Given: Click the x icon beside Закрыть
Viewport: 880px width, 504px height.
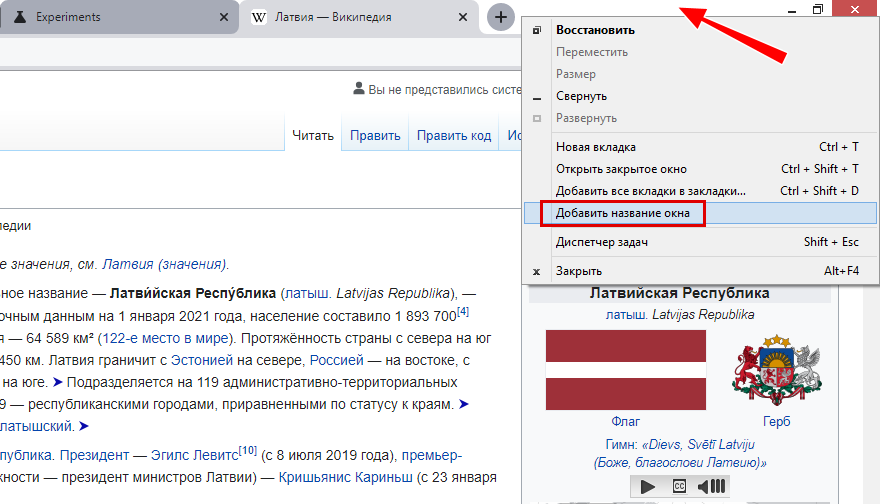Looking at the screenshot, I should [x=537, y=272].
